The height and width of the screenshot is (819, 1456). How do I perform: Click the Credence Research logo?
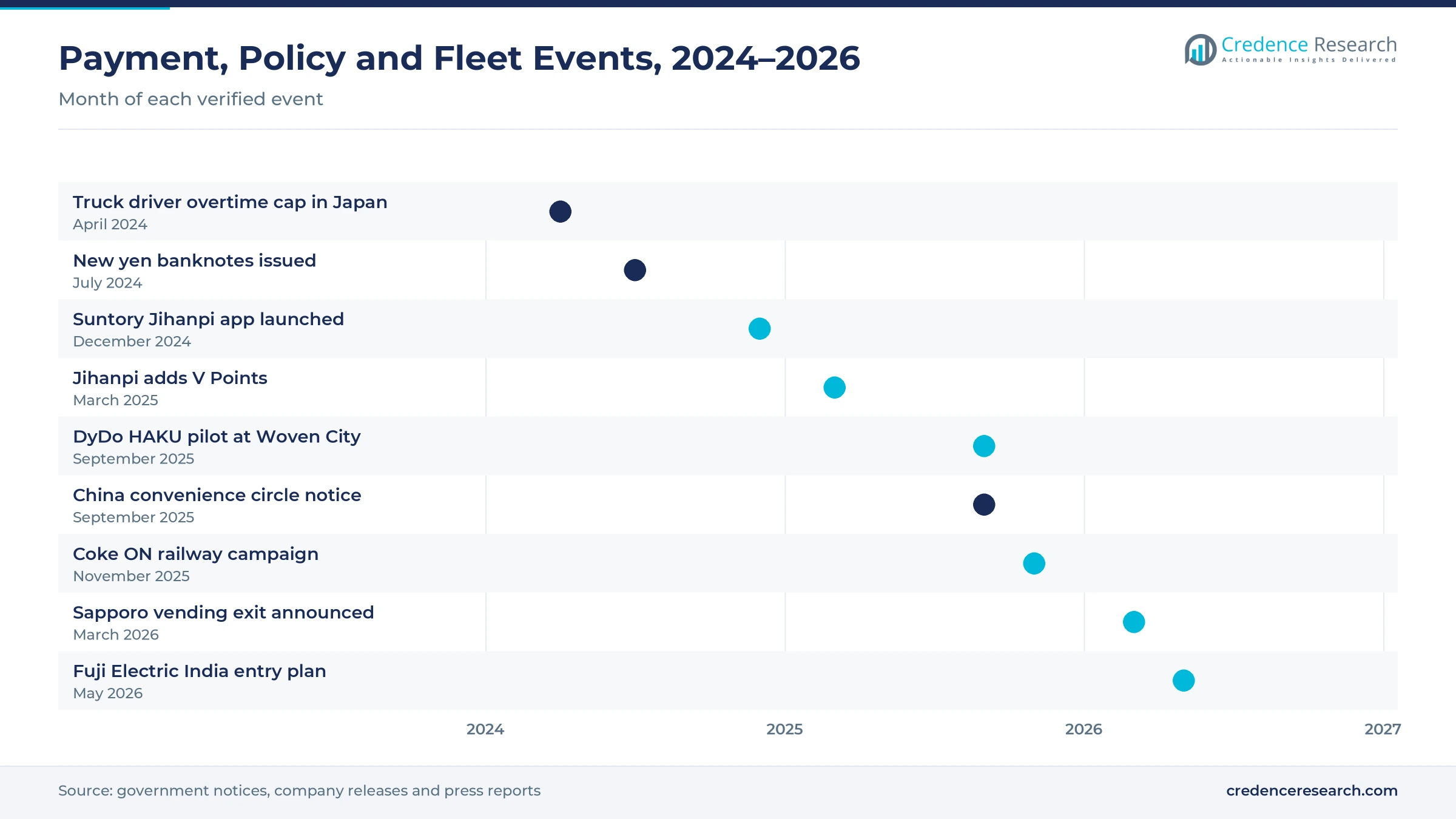click(1290, 49)
